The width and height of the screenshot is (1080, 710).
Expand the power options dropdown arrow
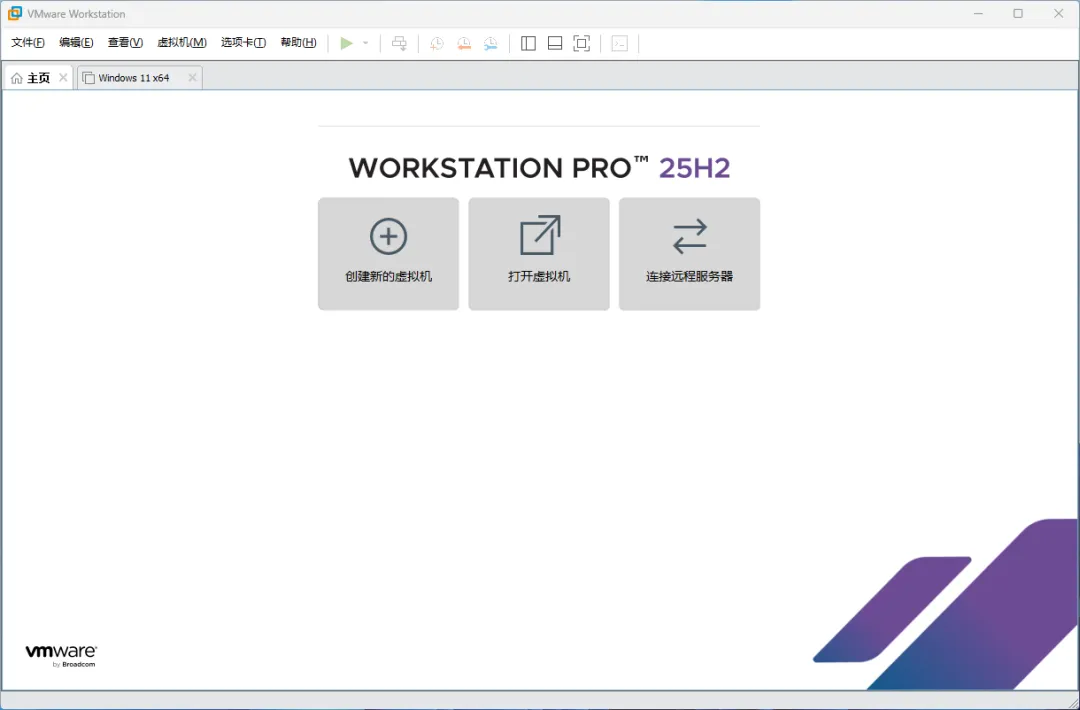(x=366, y=43)
